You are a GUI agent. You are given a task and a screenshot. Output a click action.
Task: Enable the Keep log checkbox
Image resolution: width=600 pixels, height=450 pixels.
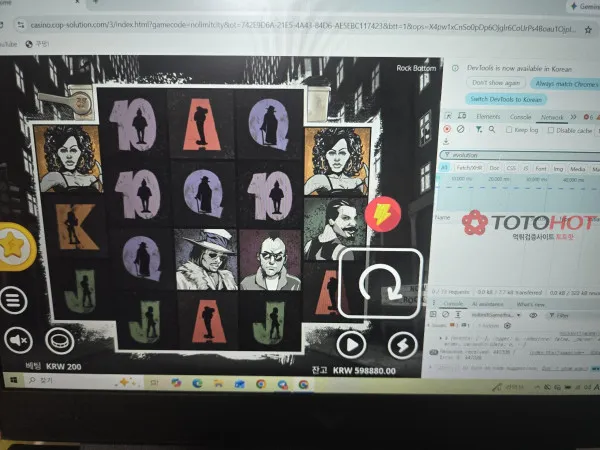click(509, 130)
